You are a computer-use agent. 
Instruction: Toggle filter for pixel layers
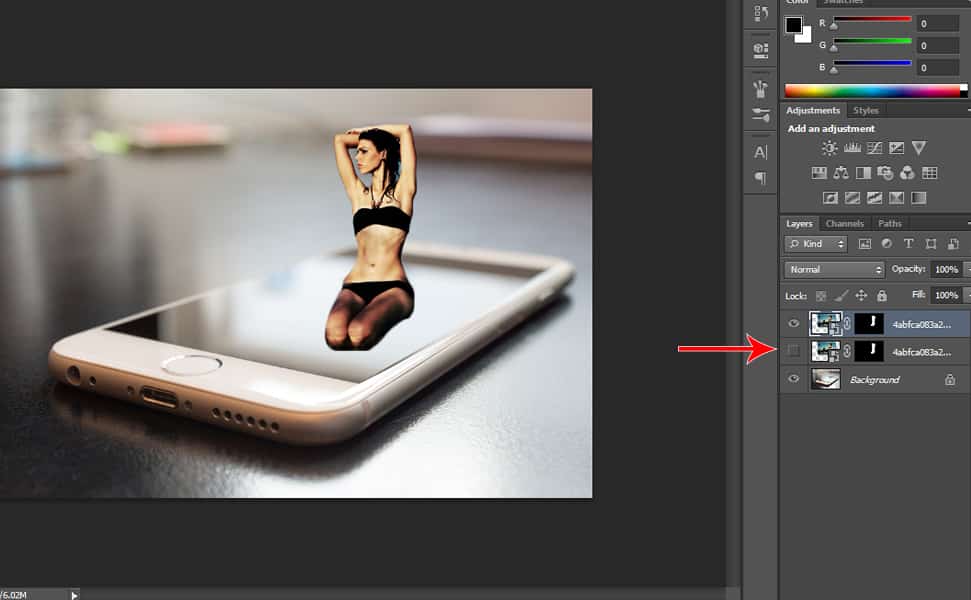[x=864, y=244]
